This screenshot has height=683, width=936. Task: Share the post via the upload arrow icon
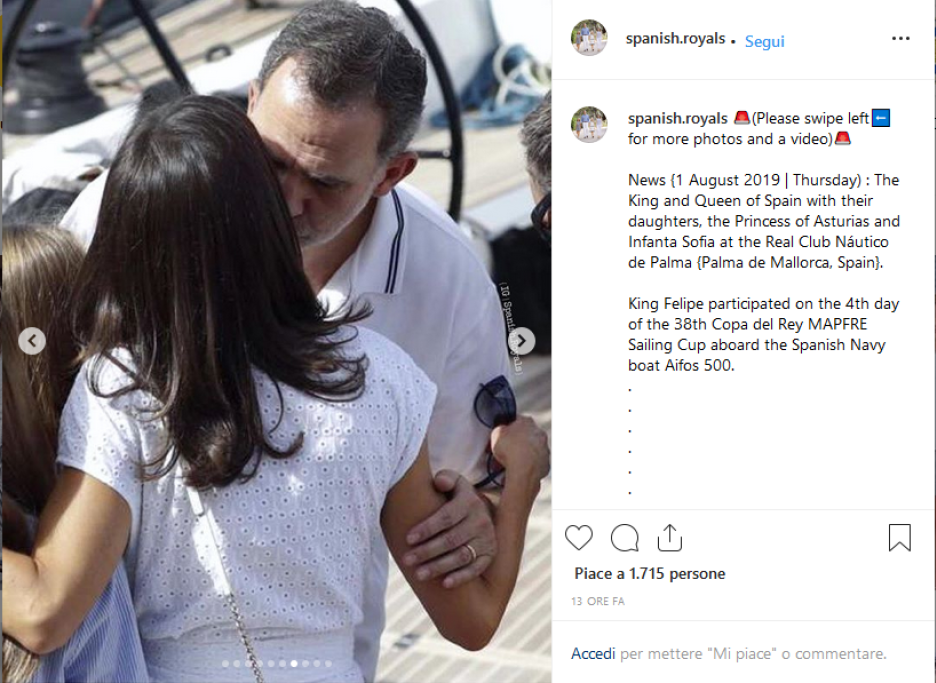[x=669, y=537]
